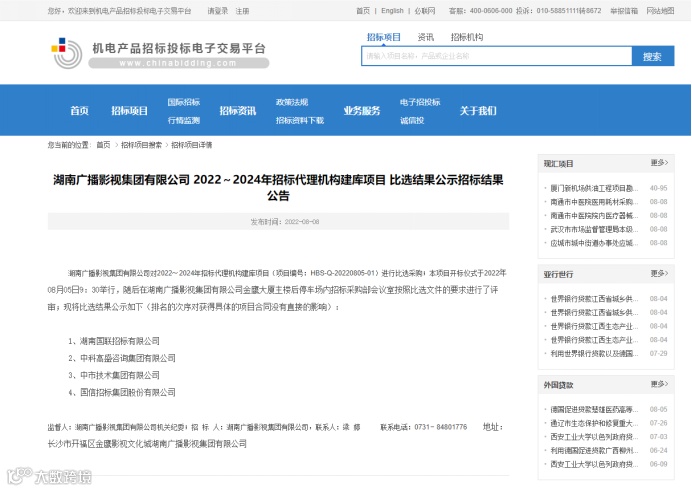Screen dimensions: 692x491
Task: Click 举报信箱 top bar link
Action: coord(624,11)
